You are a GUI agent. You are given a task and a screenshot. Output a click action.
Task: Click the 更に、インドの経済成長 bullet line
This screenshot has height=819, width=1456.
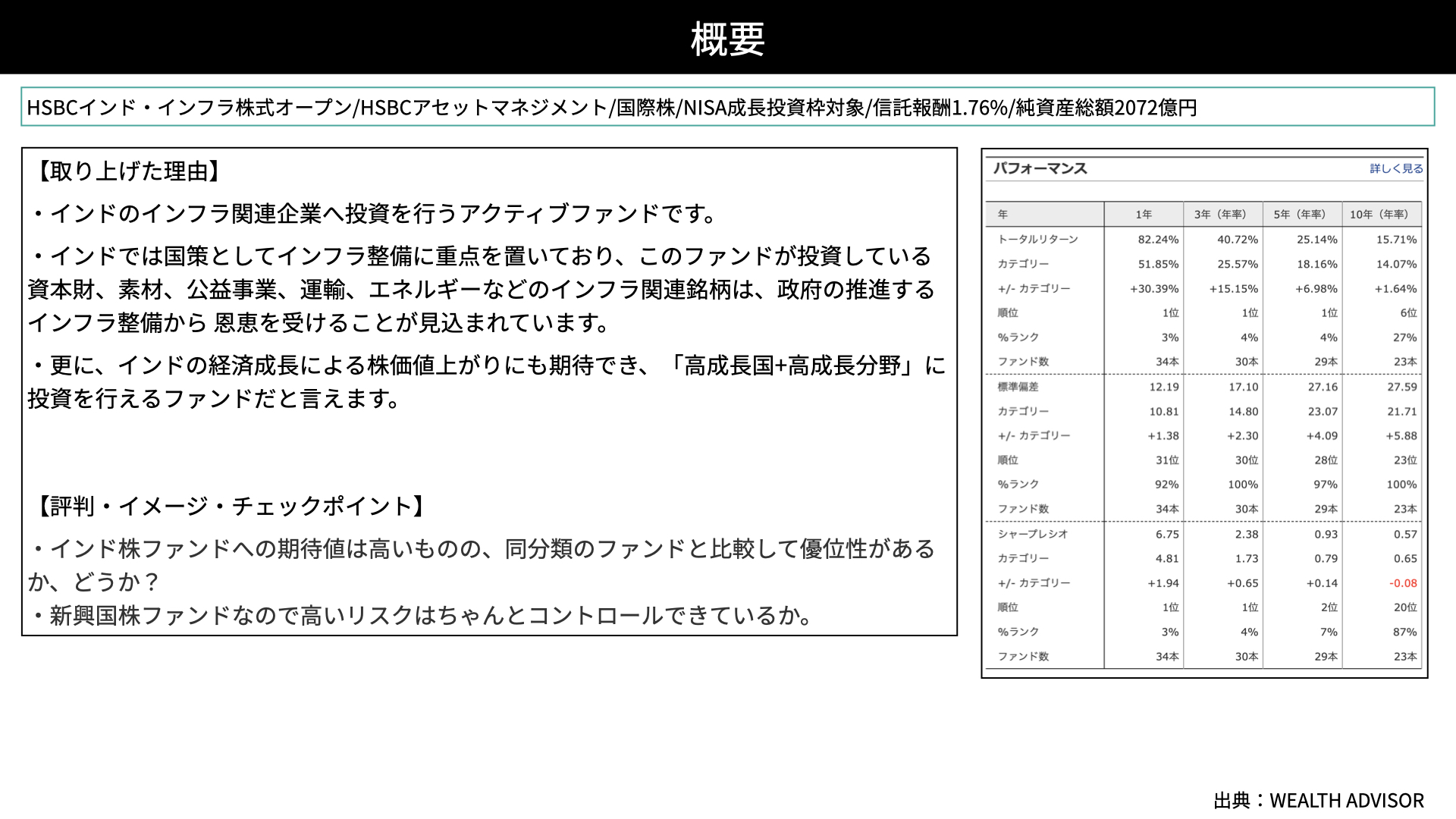click(487, 381)
